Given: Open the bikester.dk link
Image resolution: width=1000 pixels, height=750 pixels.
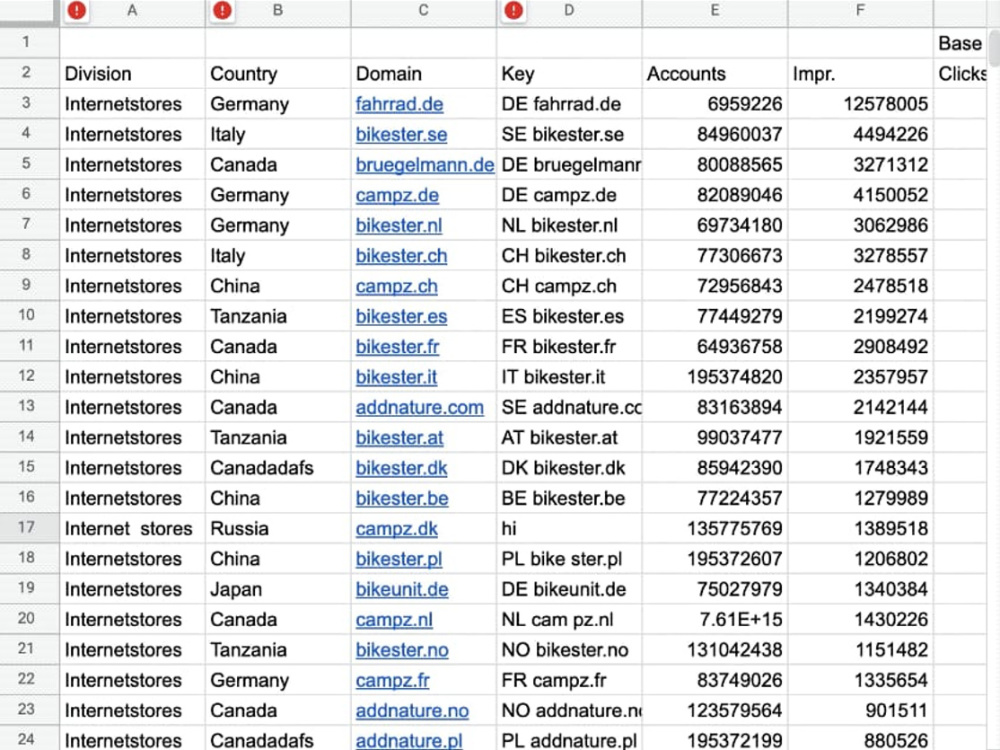Looking at the screenshot, I should (401, 468).
